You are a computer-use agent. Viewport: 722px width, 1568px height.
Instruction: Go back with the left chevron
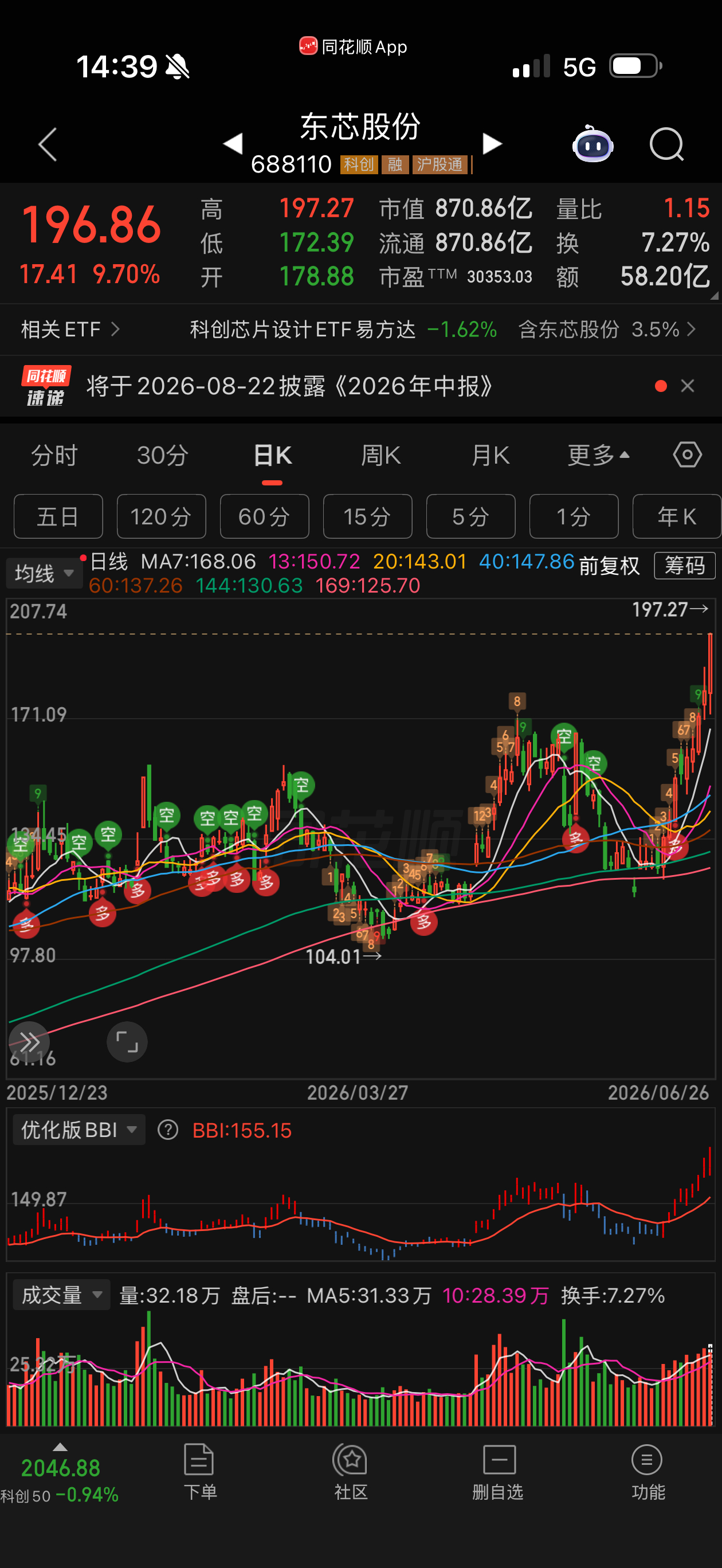point(48,144)
